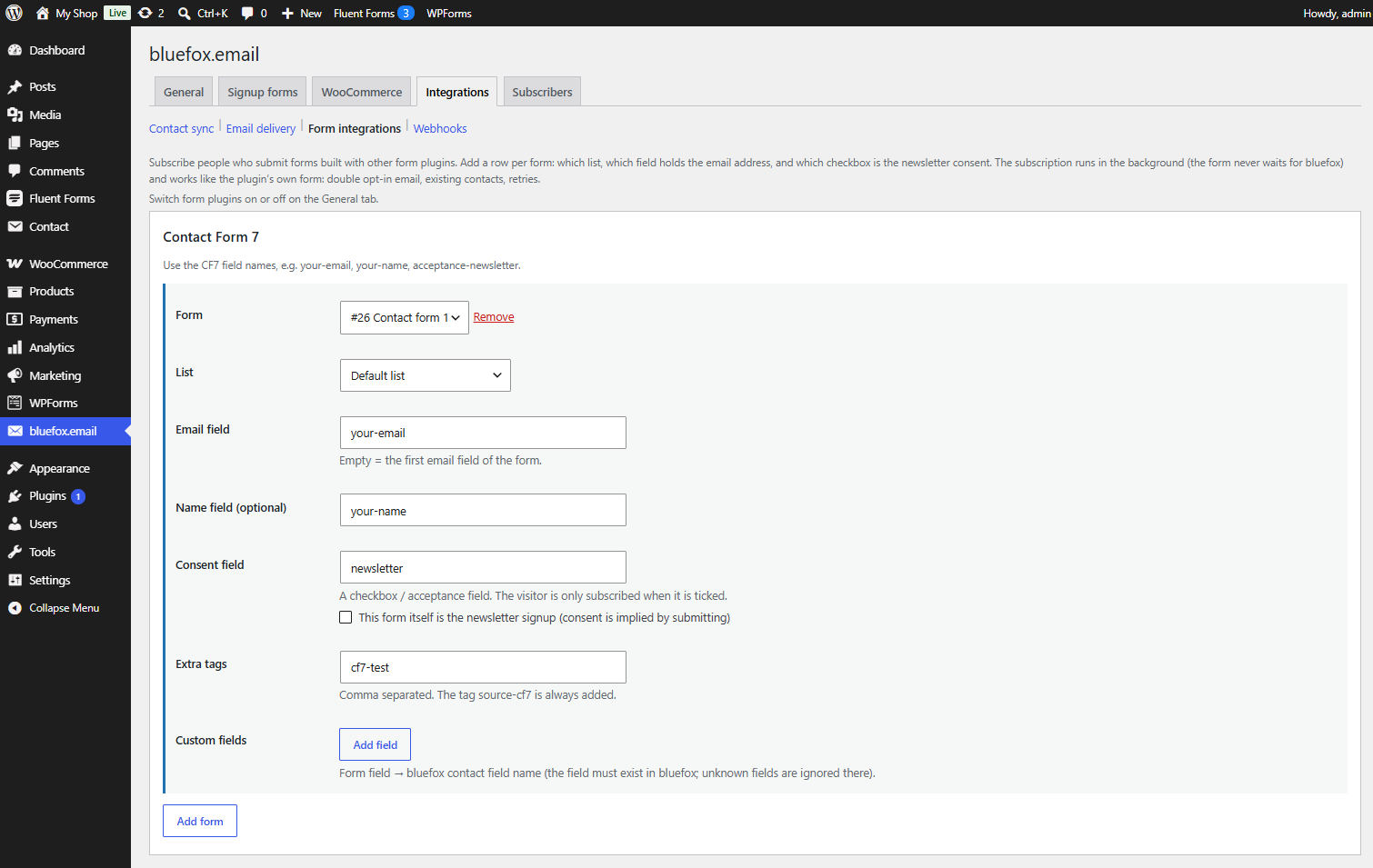Click the Posts pin icon

point(15,86)
